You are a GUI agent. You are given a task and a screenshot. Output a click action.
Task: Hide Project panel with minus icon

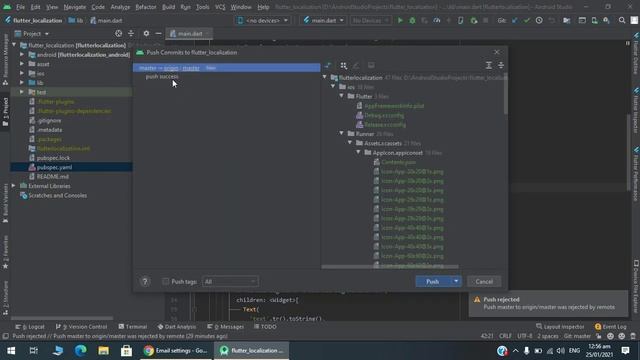tap(158, 33)
